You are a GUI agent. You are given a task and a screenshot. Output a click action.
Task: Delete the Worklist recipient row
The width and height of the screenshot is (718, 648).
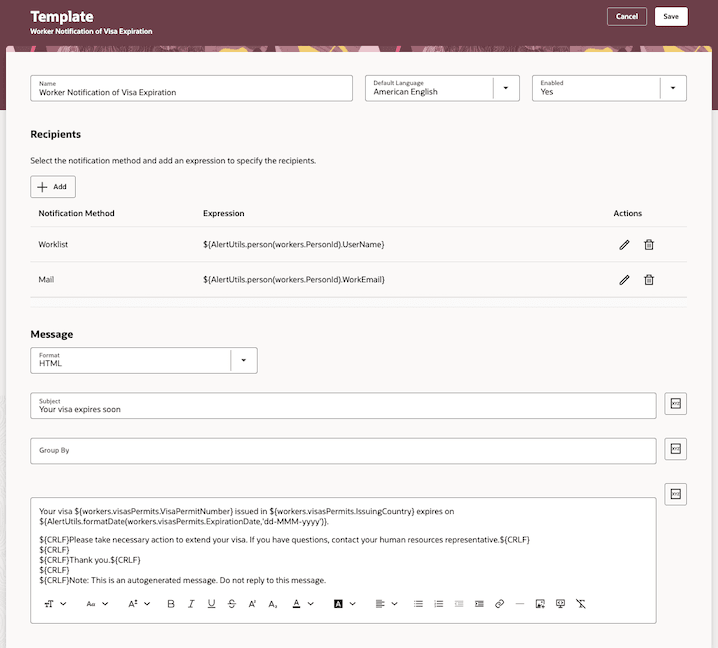tap(649, 245)
